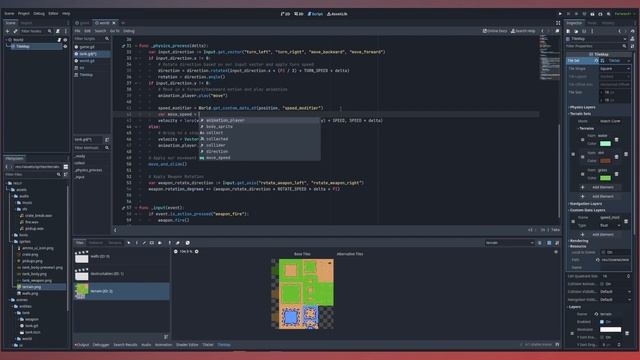640x360 pixels.
Task: Open the Help menu
Action: coord(66,13)
